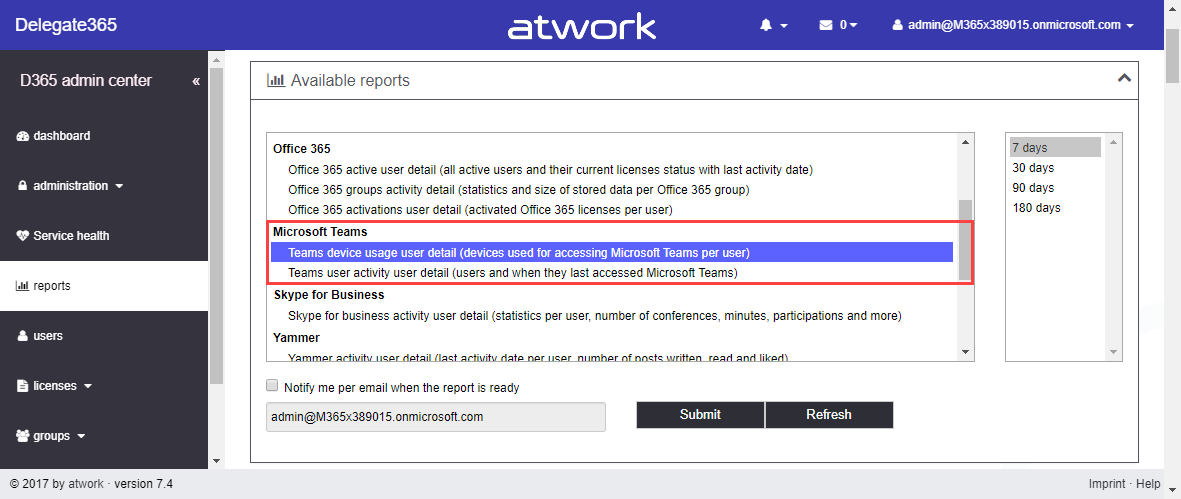Click the reports bar chart icon
This screenshot has width=1181, height=499.
(x=23, y=286)
